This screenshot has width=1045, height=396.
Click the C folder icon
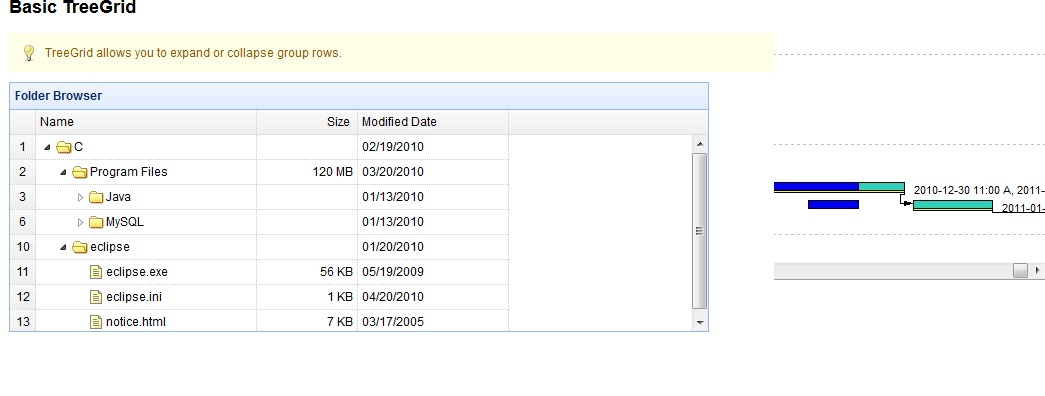coord(64,147)
